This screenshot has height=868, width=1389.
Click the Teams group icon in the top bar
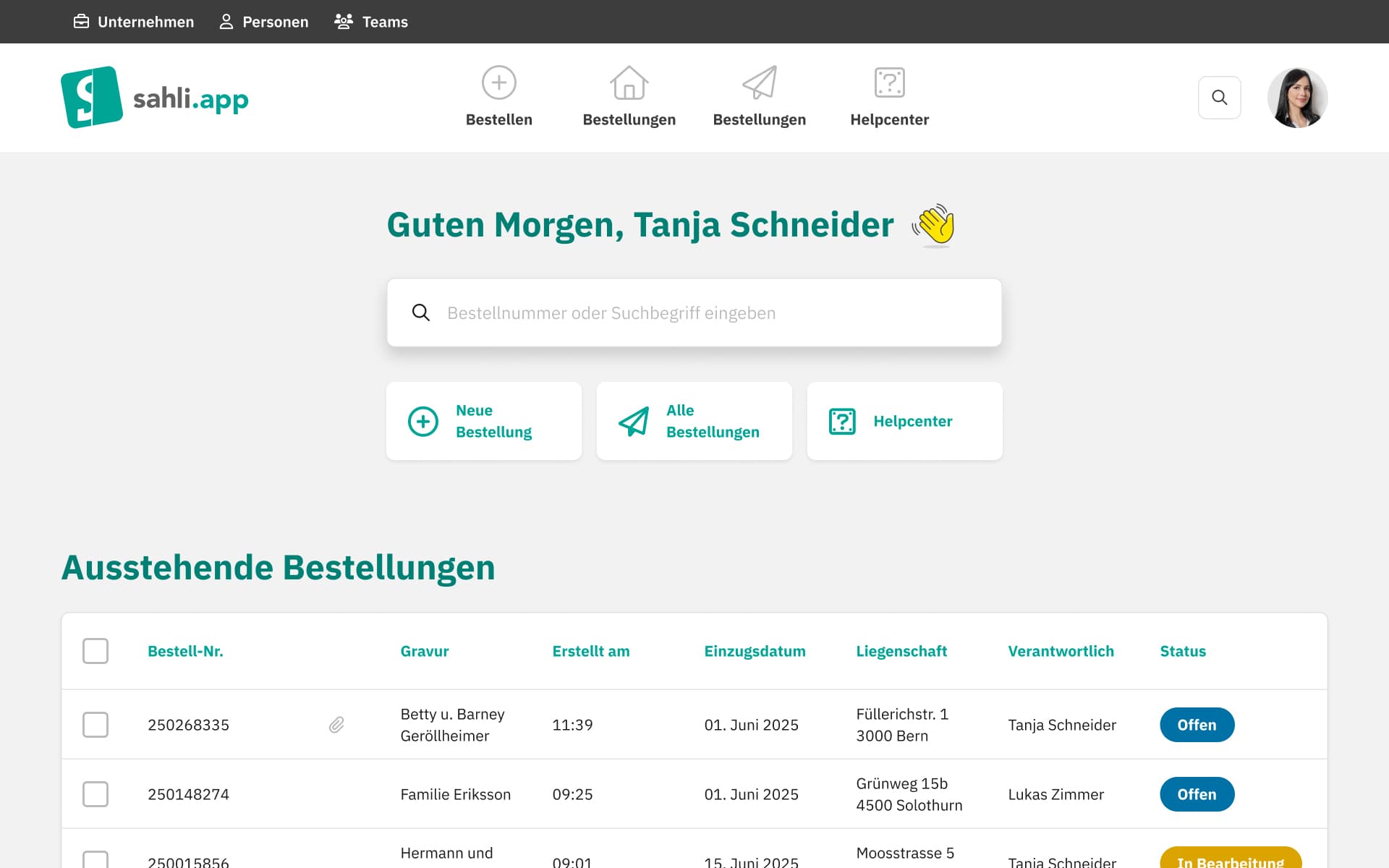342,22
